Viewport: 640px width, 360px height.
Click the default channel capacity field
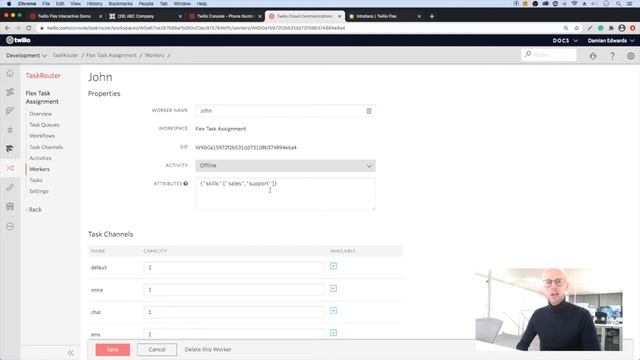tap(234, 267)
